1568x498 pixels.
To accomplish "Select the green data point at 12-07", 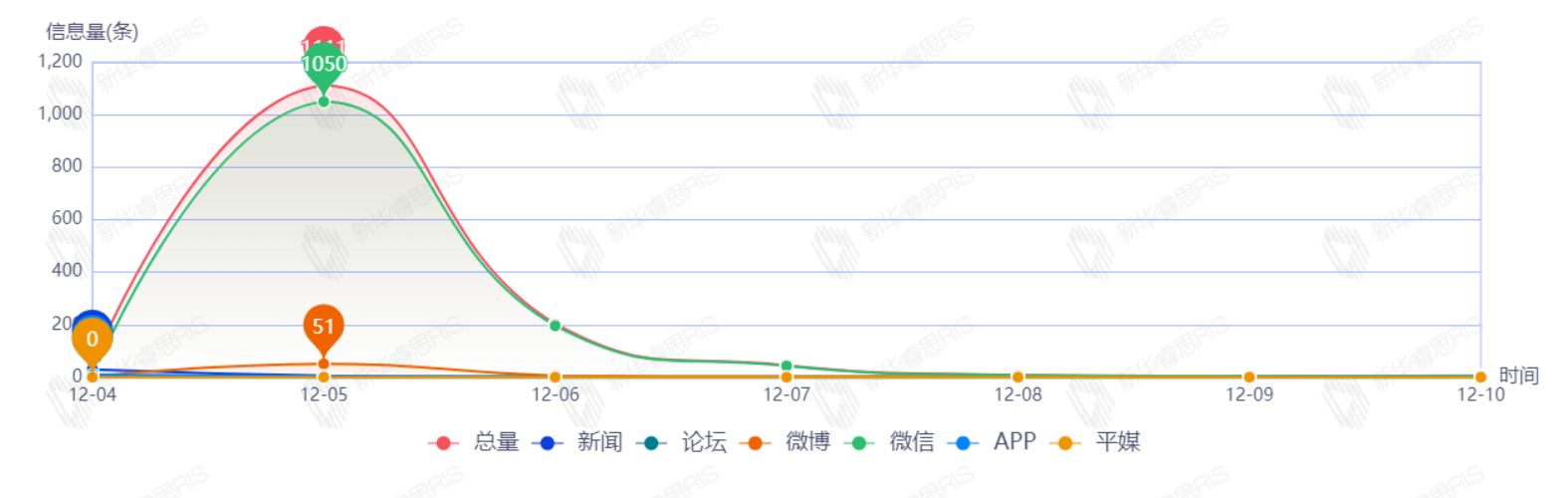I will click(x=786, y=367).
